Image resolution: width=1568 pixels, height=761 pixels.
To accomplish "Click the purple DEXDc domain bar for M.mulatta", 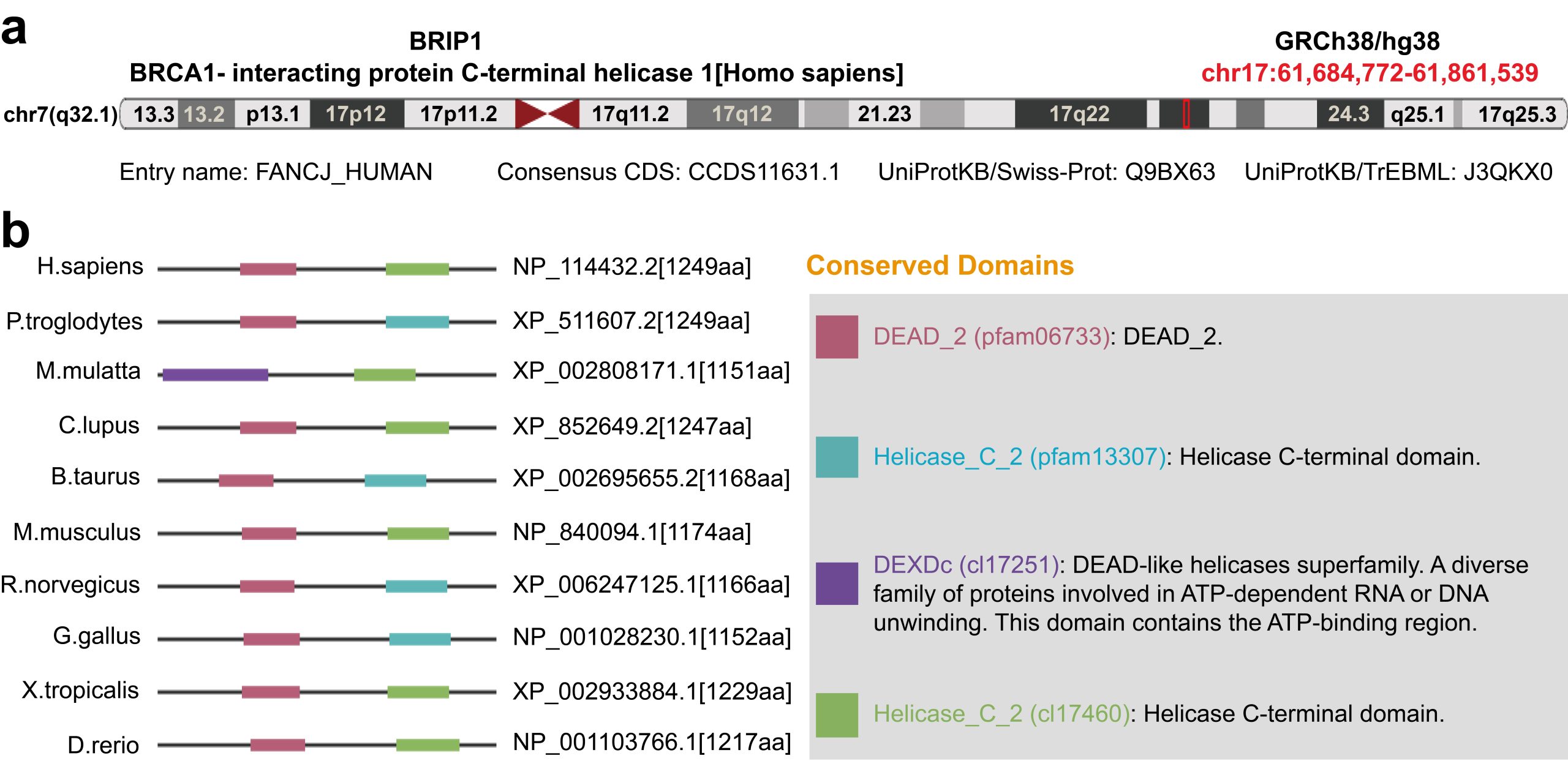I will click(x=215, y=375).
